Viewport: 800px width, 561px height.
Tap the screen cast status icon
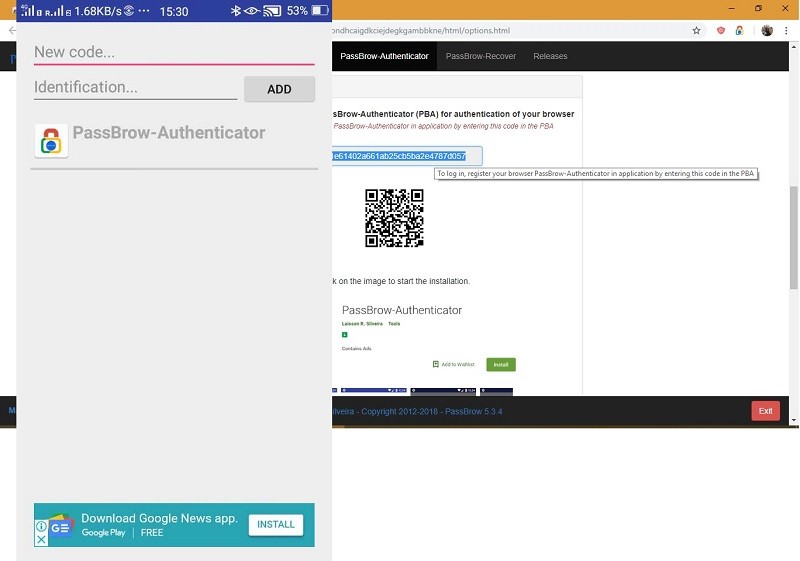(x=272, y=11)
